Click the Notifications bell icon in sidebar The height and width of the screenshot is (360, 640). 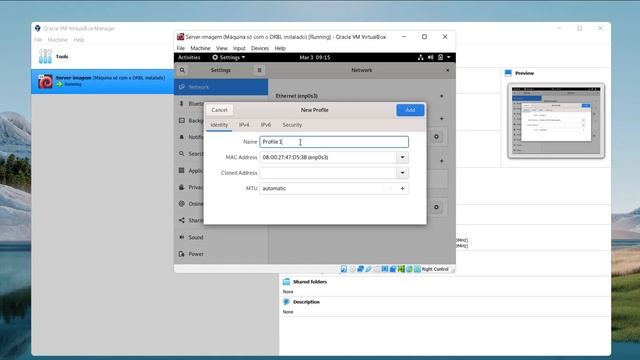182,137
